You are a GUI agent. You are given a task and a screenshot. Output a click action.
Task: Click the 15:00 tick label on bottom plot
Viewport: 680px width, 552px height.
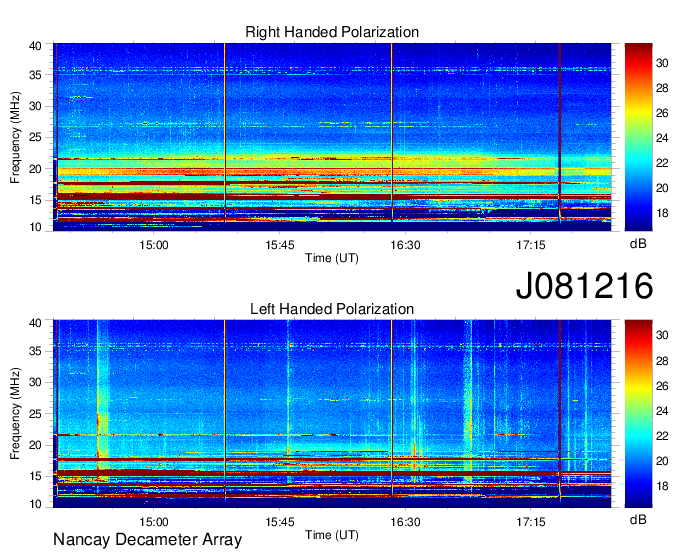click(154, 522)
